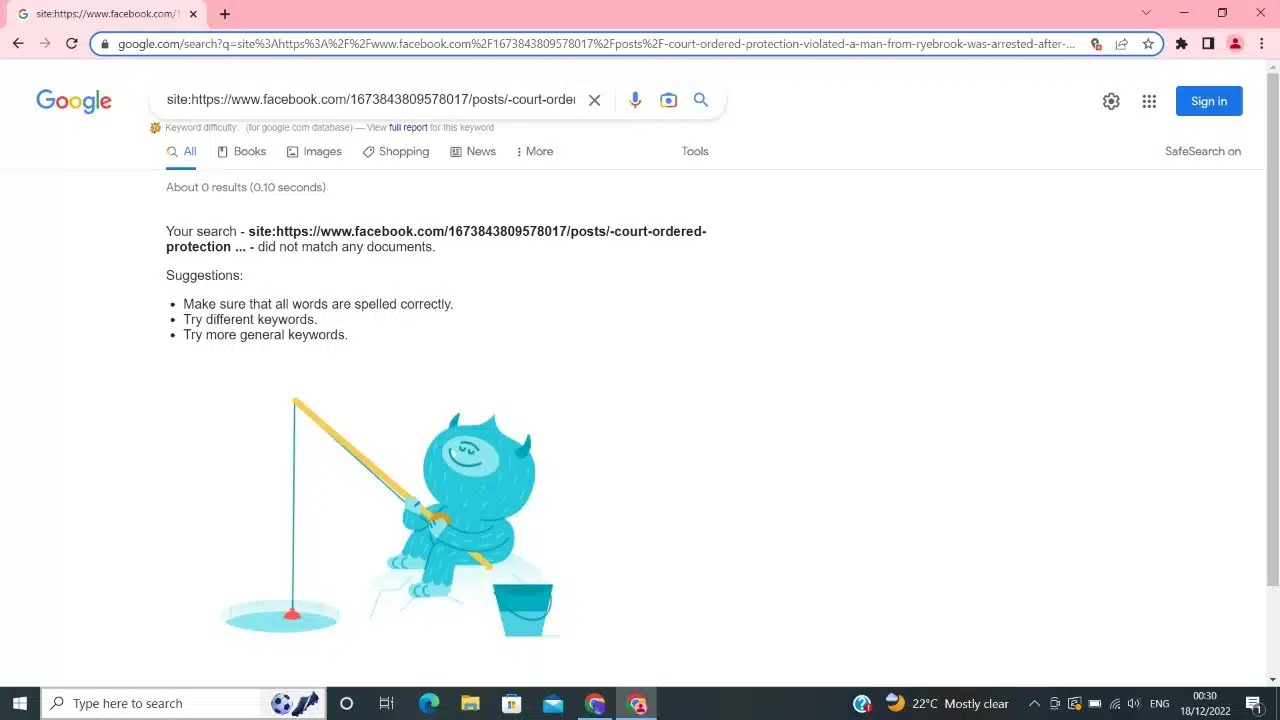Open Chrome three-dot menu

pyautogui.click(x=1261, y=44)
